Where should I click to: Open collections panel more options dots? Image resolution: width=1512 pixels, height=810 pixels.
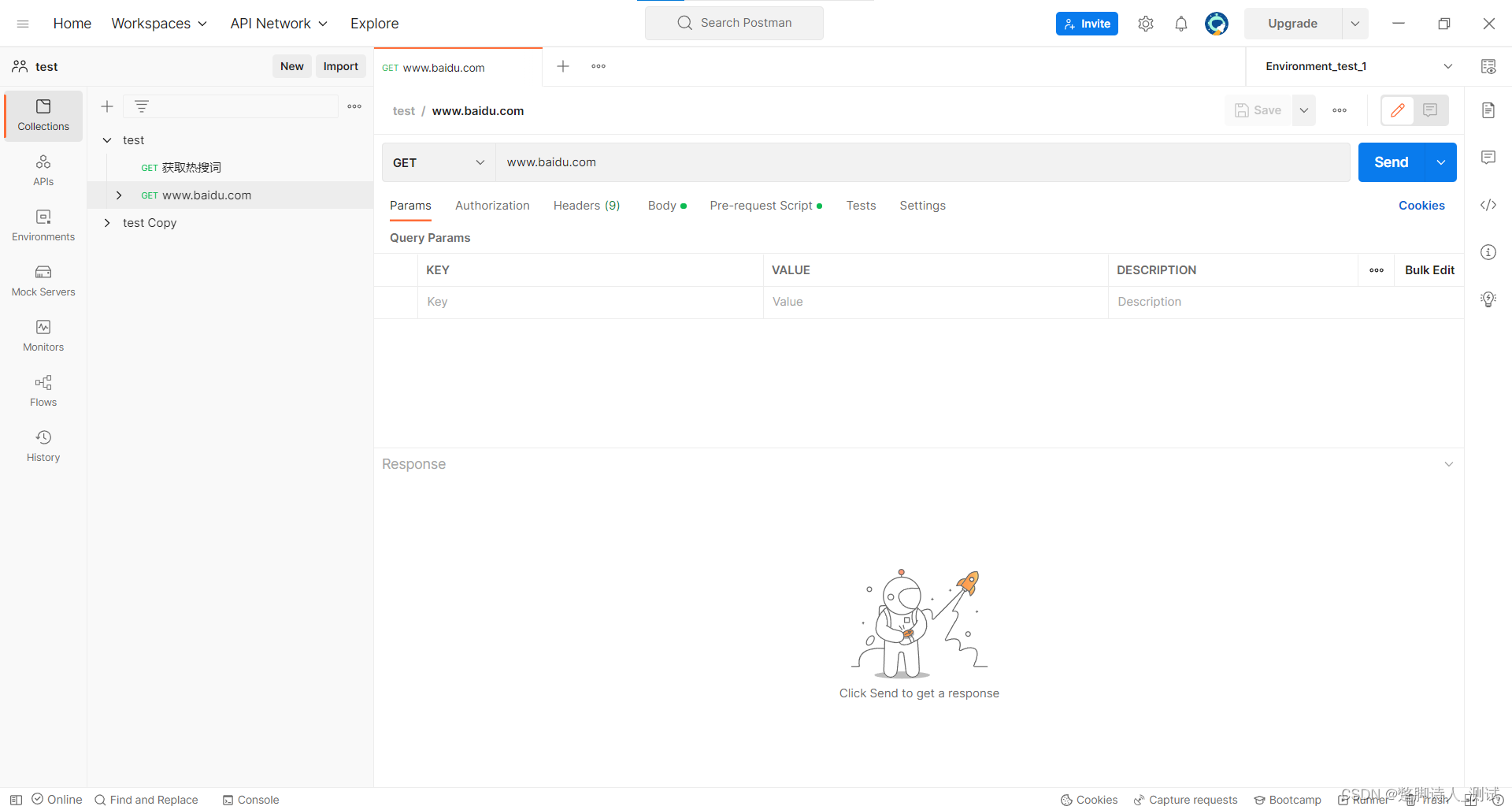(x=354, y=106)
